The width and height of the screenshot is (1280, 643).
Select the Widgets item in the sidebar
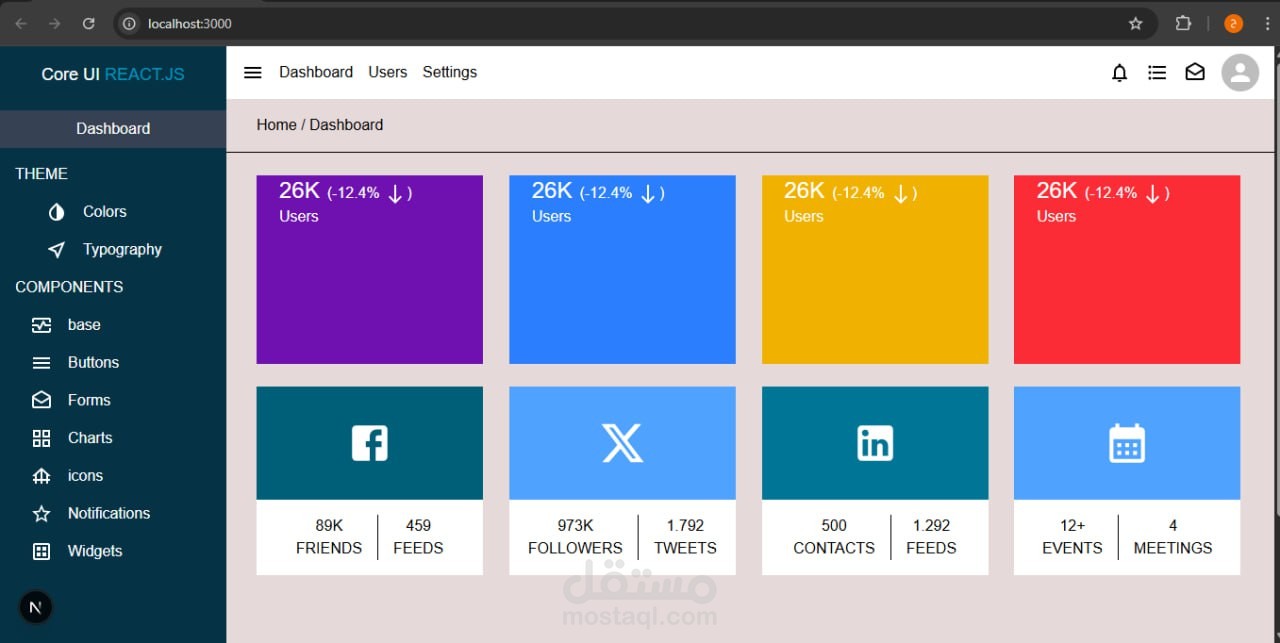point(95,551)
